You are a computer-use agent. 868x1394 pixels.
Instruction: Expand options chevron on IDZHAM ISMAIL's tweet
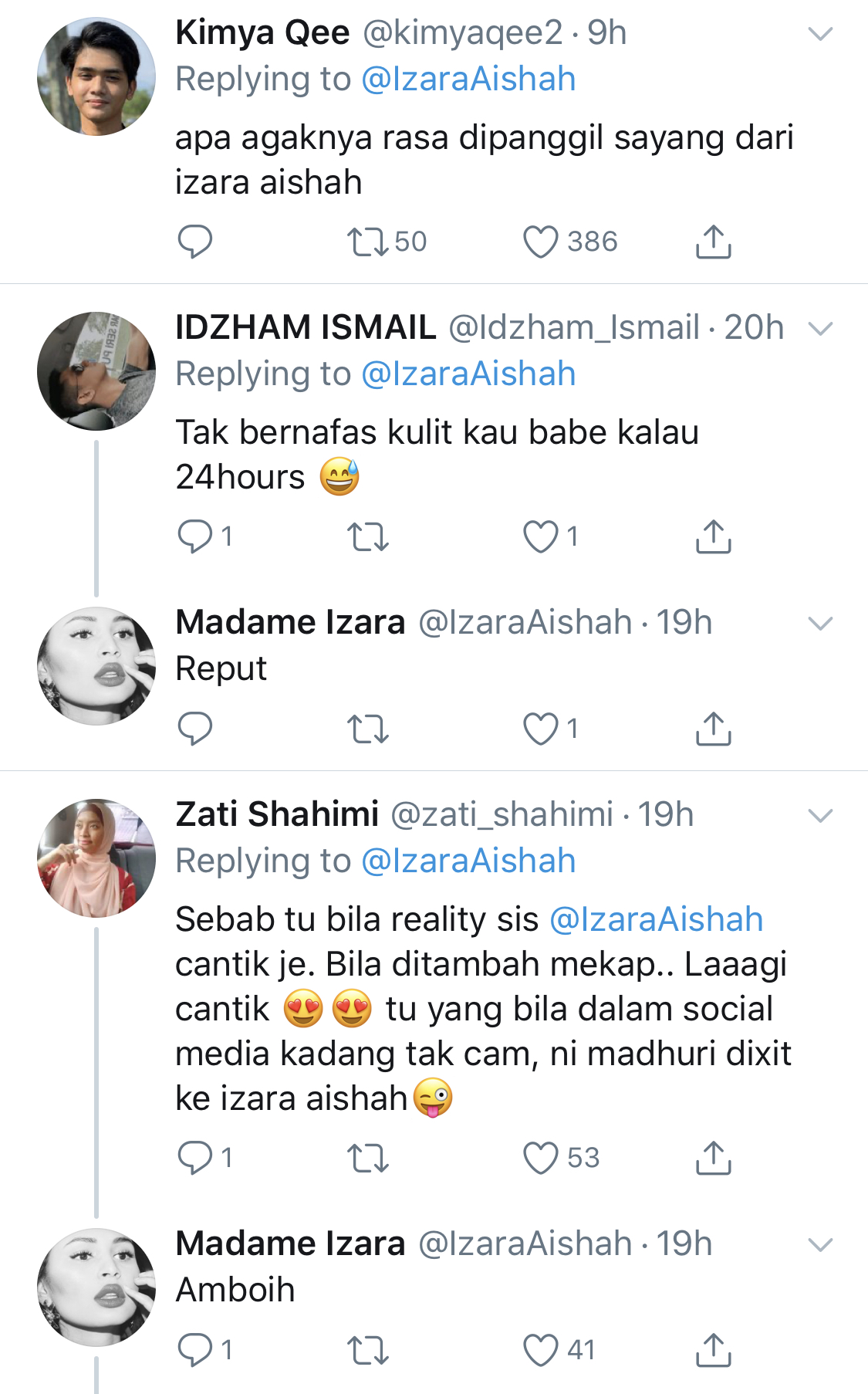[819, 329]
